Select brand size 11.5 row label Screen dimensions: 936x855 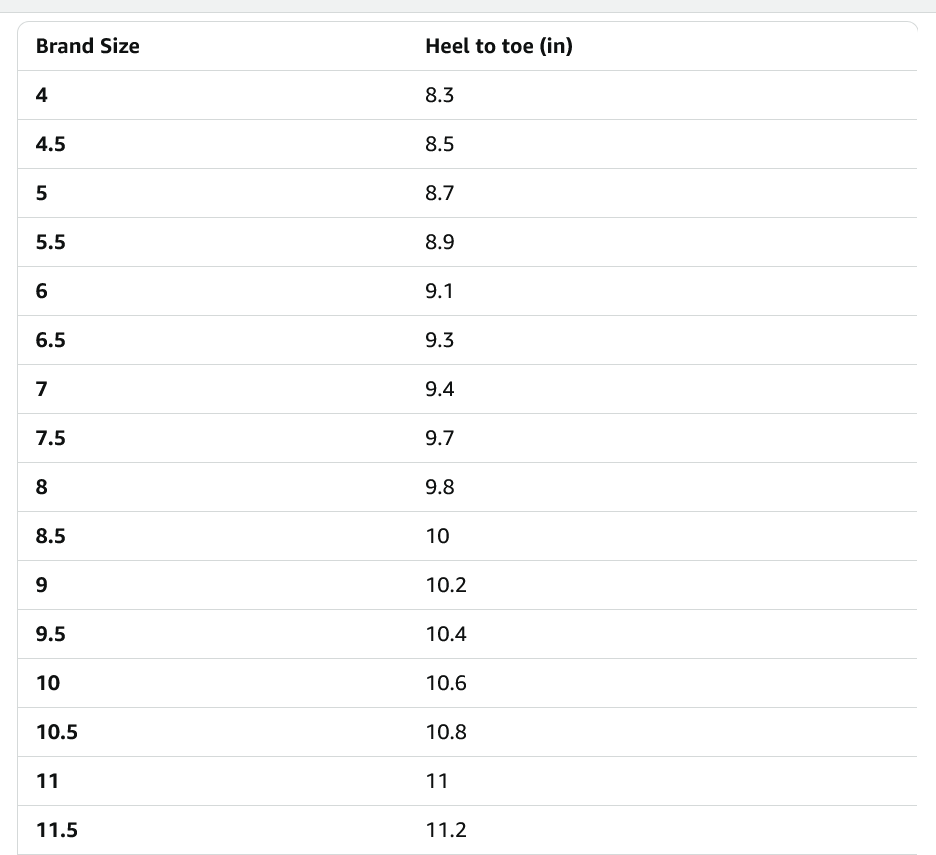click(x=56, y=830)
